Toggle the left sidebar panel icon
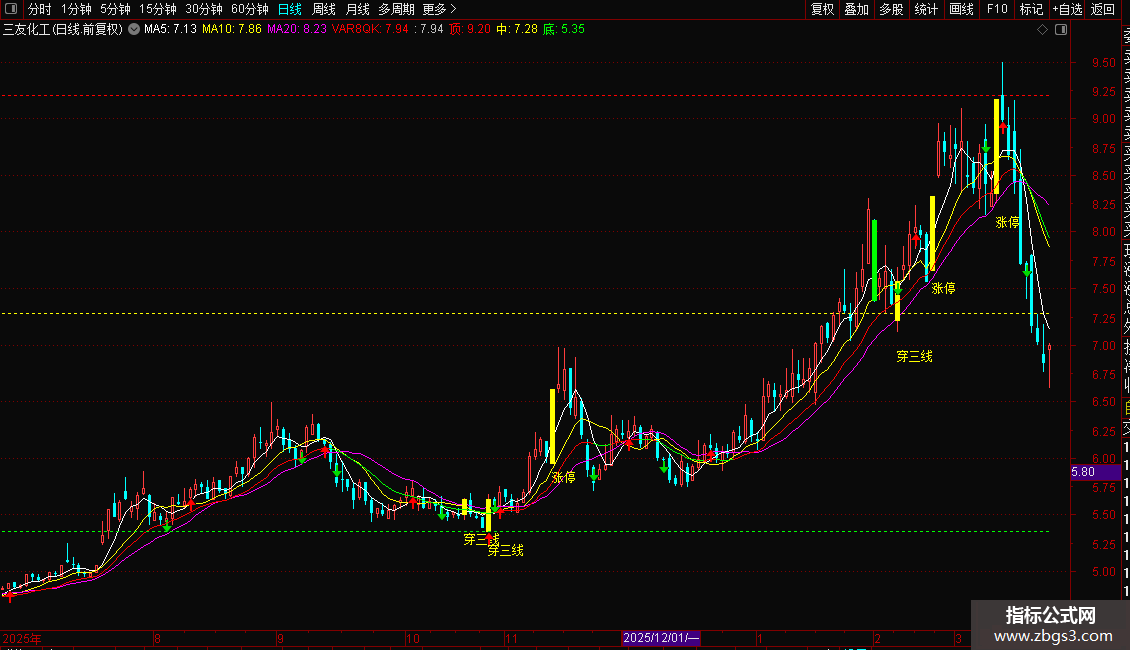 11,9
